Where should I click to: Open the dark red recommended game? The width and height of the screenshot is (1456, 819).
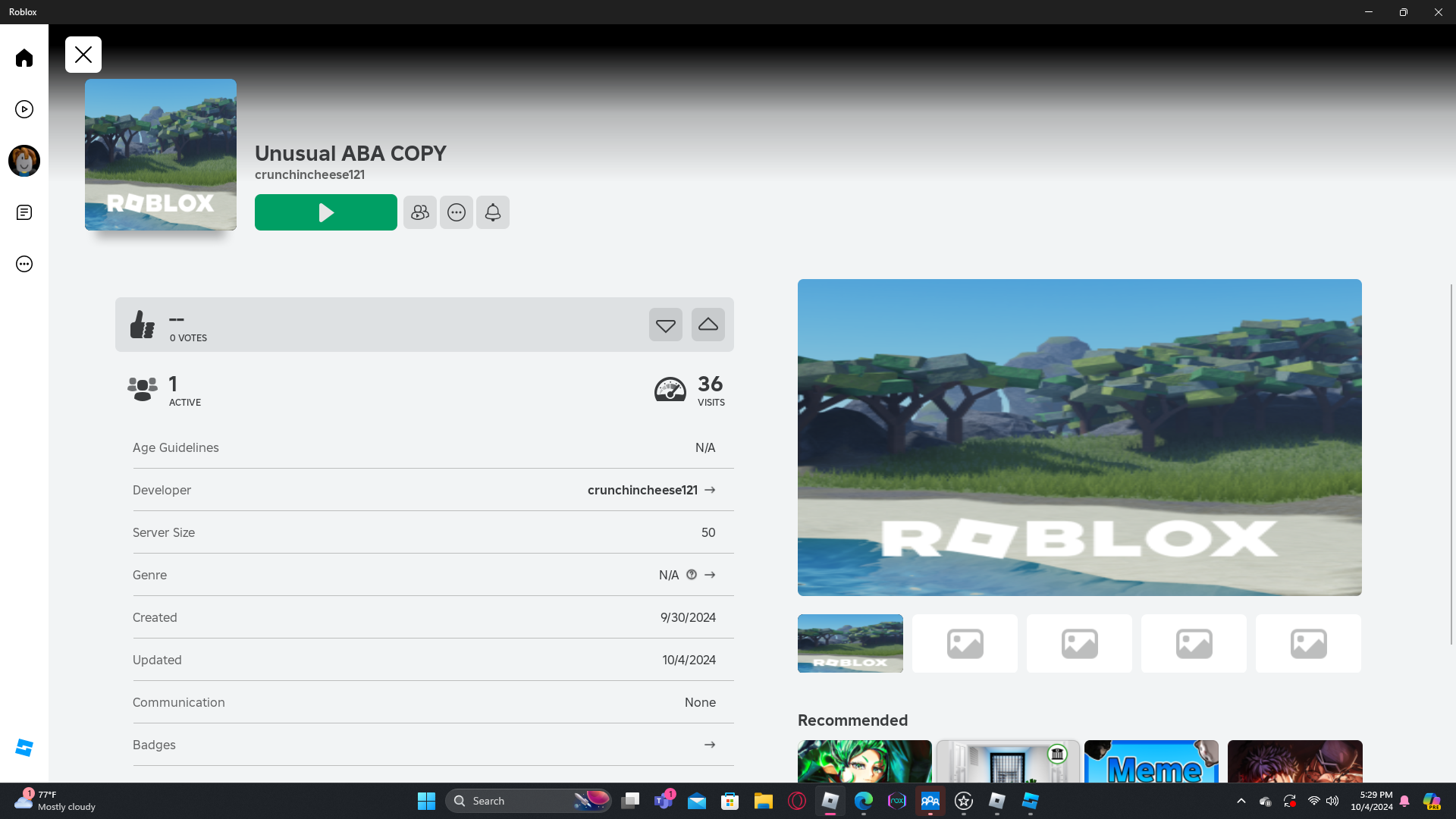[1294, 761]
